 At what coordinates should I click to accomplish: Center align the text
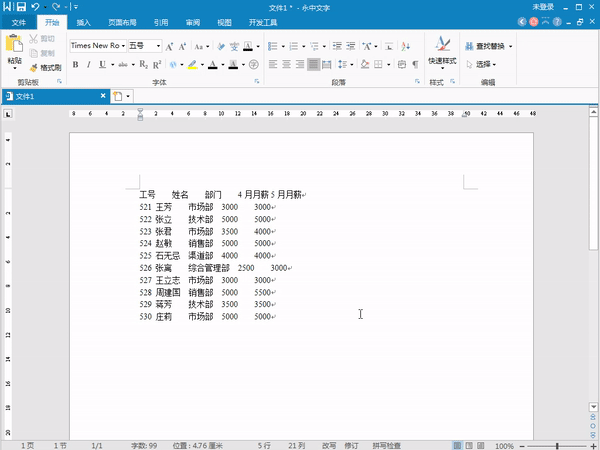286,64
